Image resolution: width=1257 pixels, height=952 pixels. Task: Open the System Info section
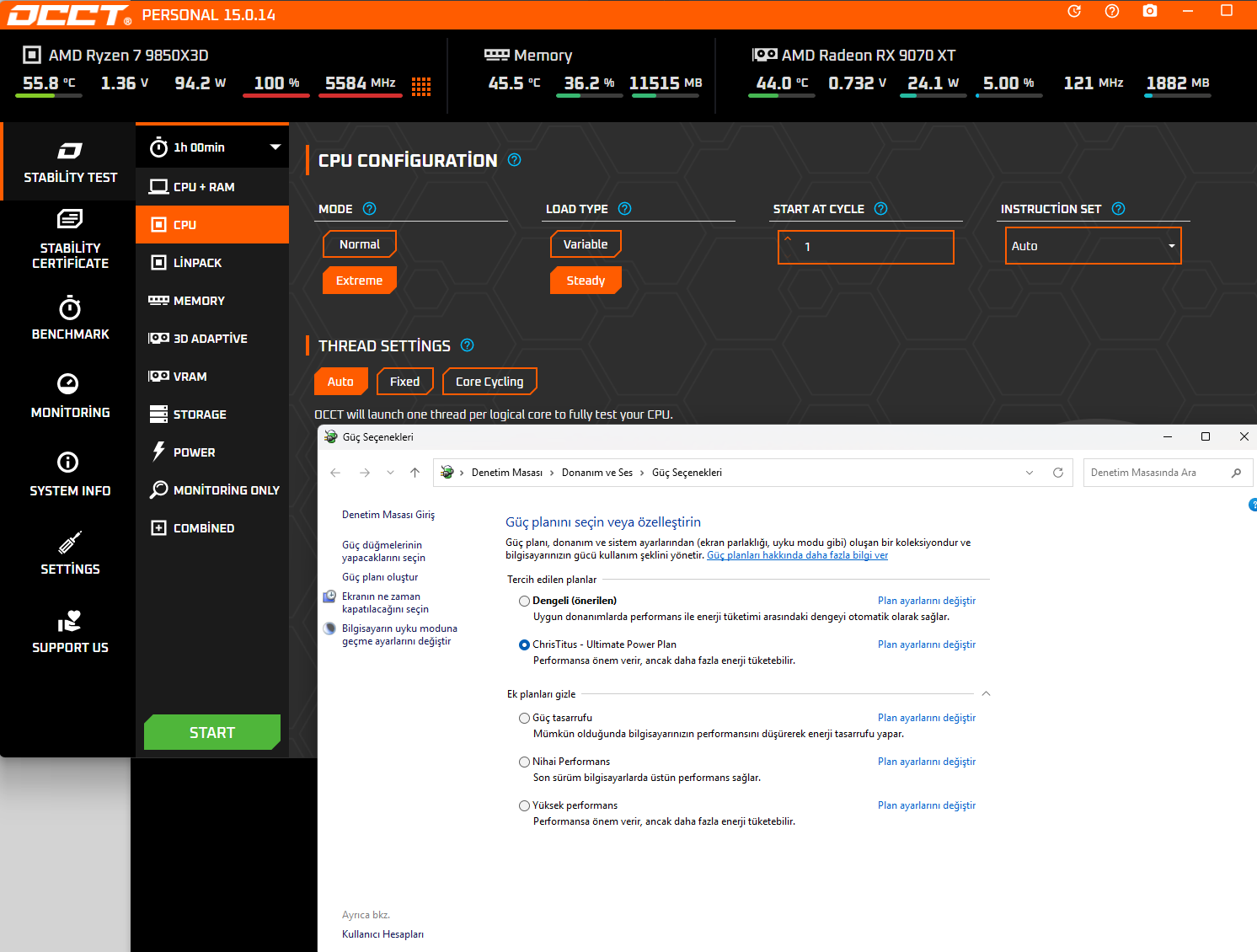(70, 474)
